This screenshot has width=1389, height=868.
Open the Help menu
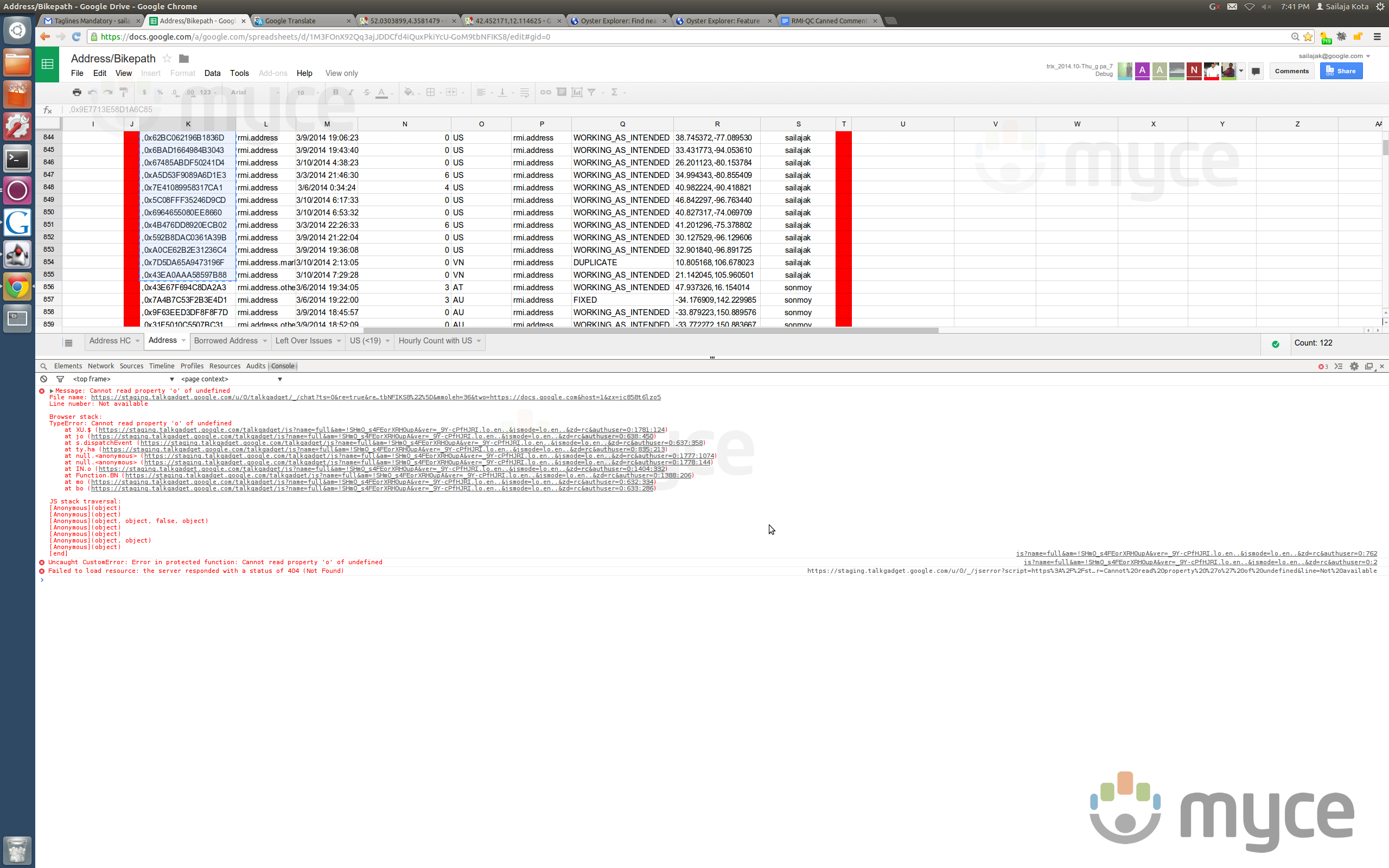tap(304, 73)
